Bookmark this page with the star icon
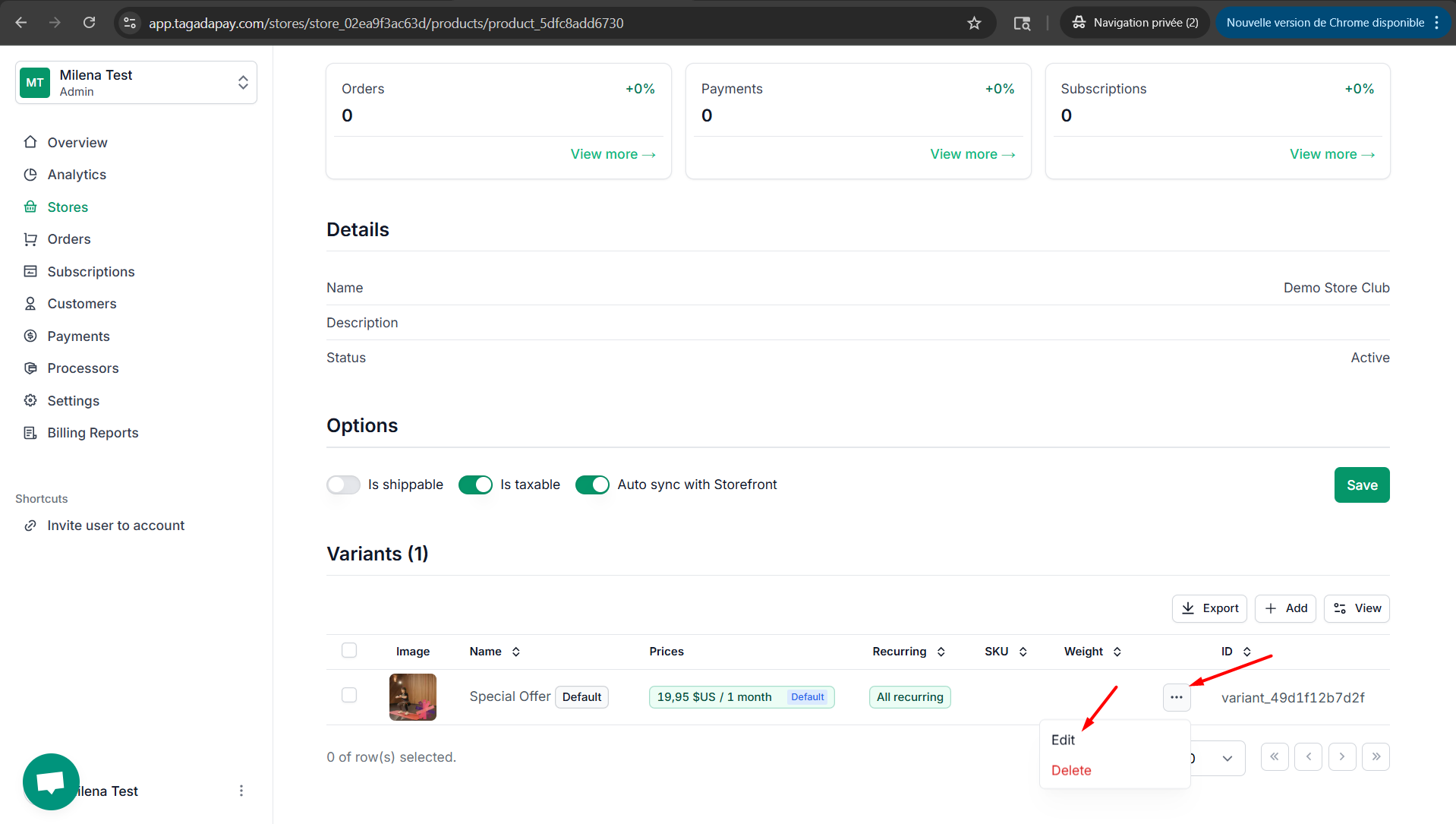Viewport: 1456px width, 824px height. (x=974, y=23)
